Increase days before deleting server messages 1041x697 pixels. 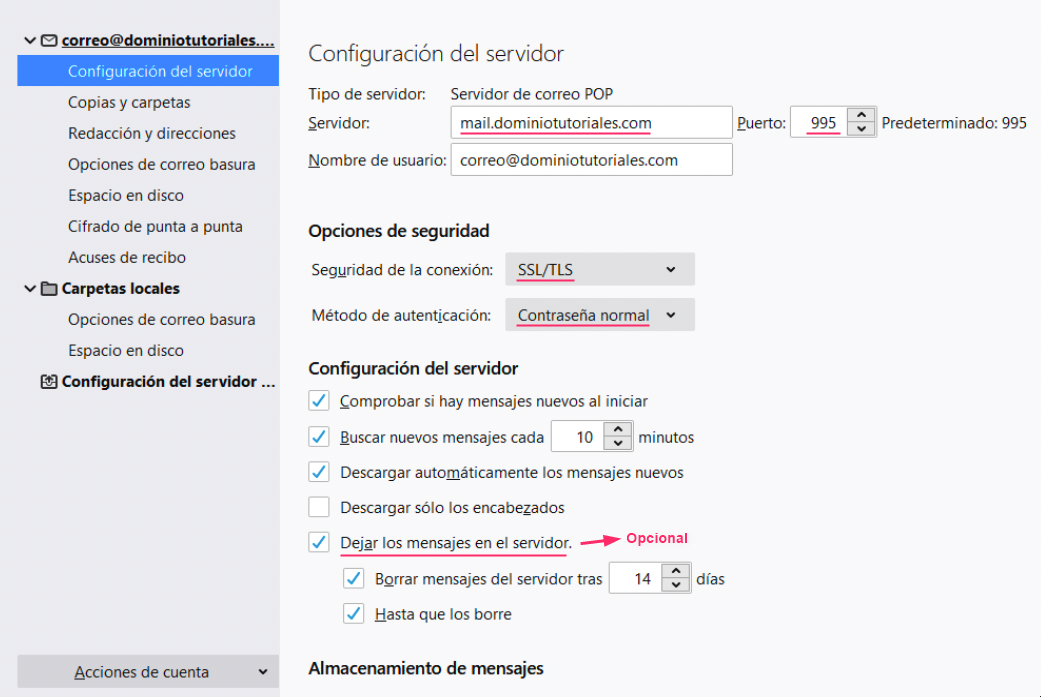click(x=677, y=572)
